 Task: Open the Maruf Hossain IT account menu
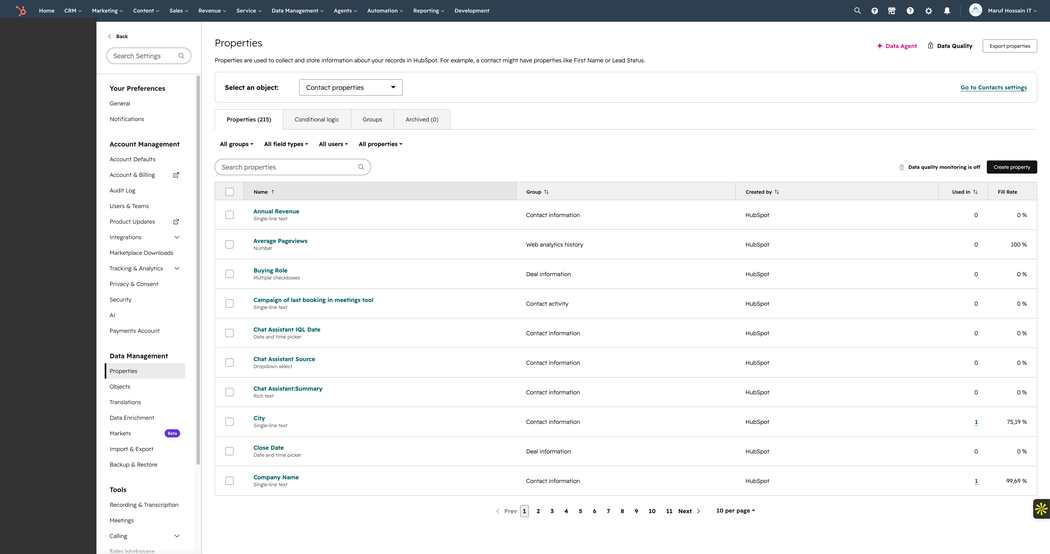point(1011,11)
